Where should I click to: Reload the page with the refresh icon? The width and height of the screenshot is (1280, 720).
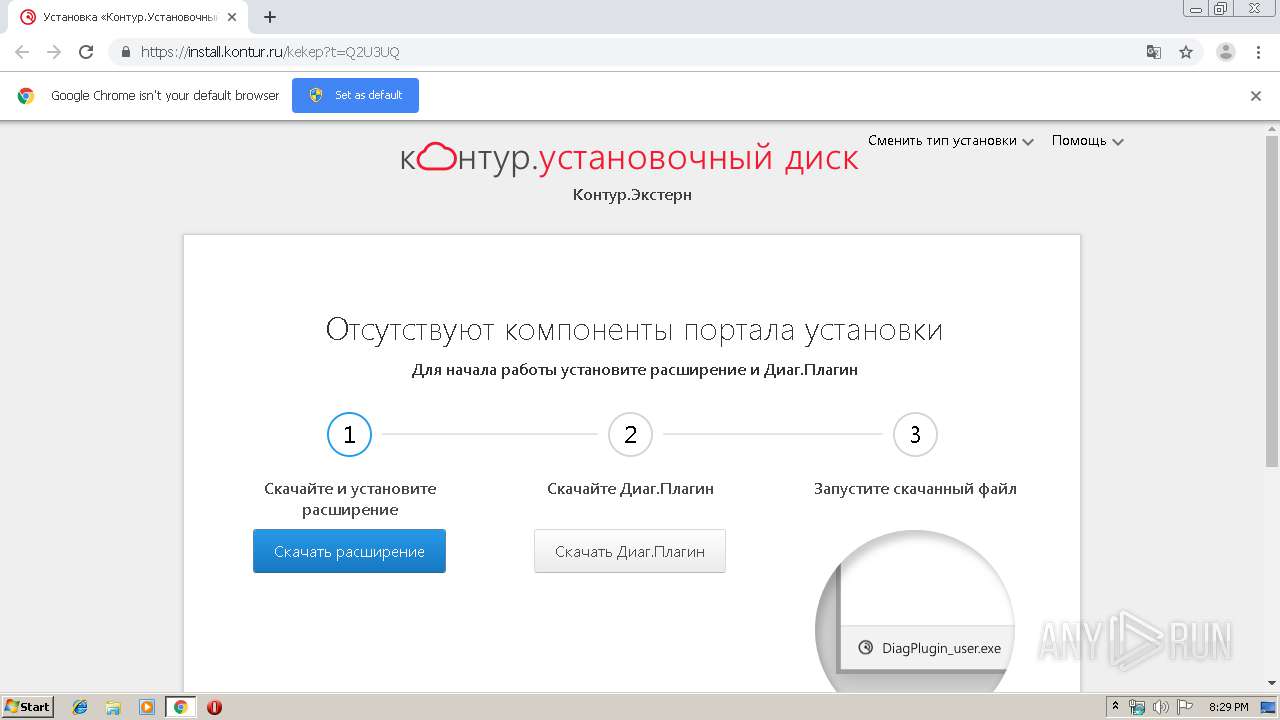[x=86, y=52]
